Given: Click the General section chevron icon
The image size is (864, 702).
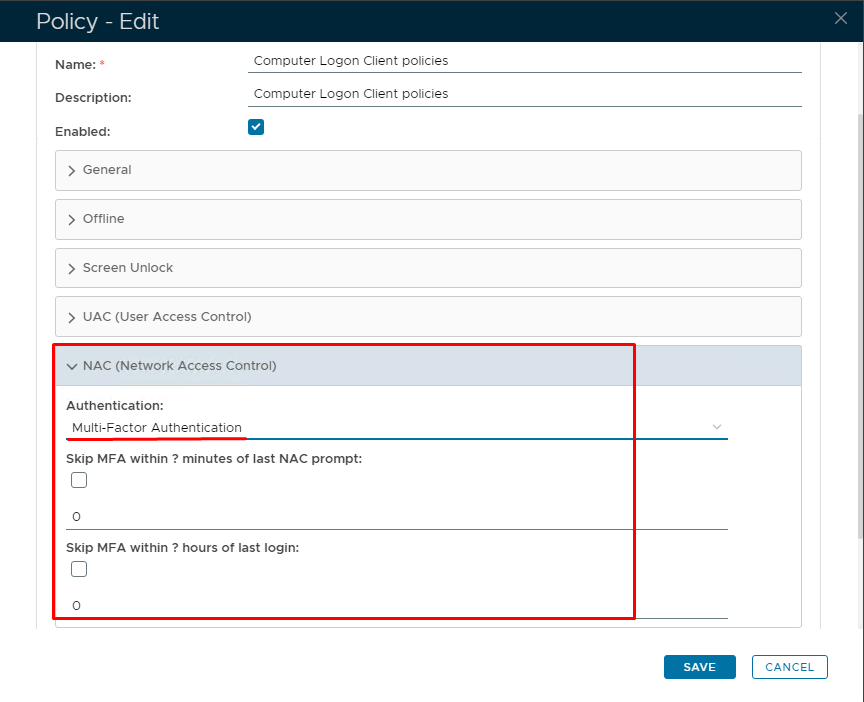Looking at the screenshot, I should [x=72, y=171].
